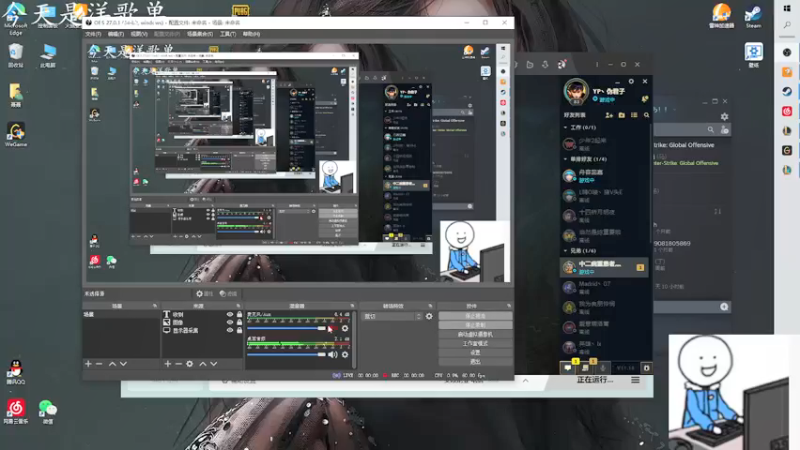This screenshot has width=800, height=450.
Task: Adjust desktop audio volume slider
Action: 286,355
